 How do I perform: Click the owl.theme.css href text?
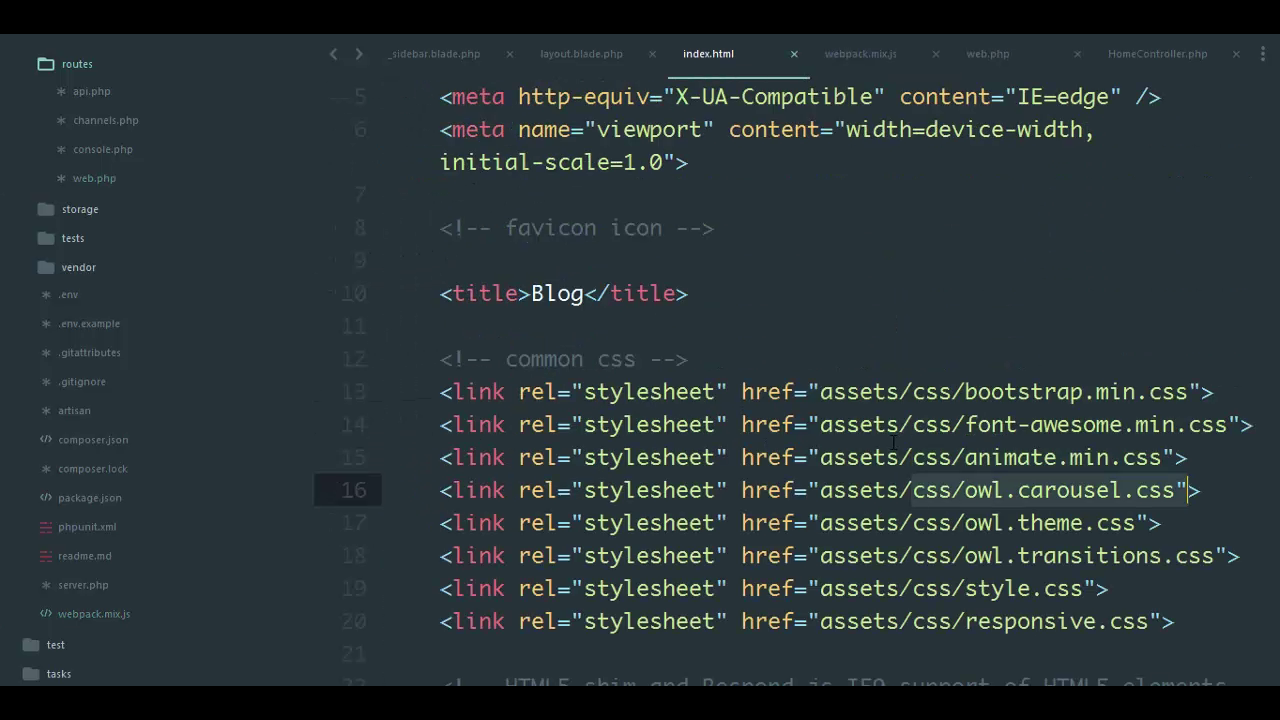[977, 523]
